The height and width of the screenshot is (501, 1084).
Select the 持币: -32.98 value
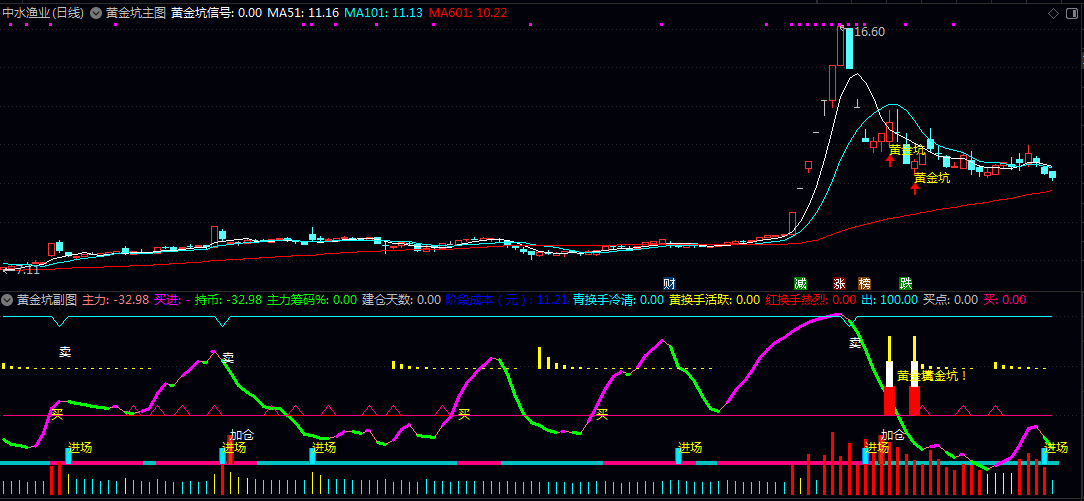point(228,300)
